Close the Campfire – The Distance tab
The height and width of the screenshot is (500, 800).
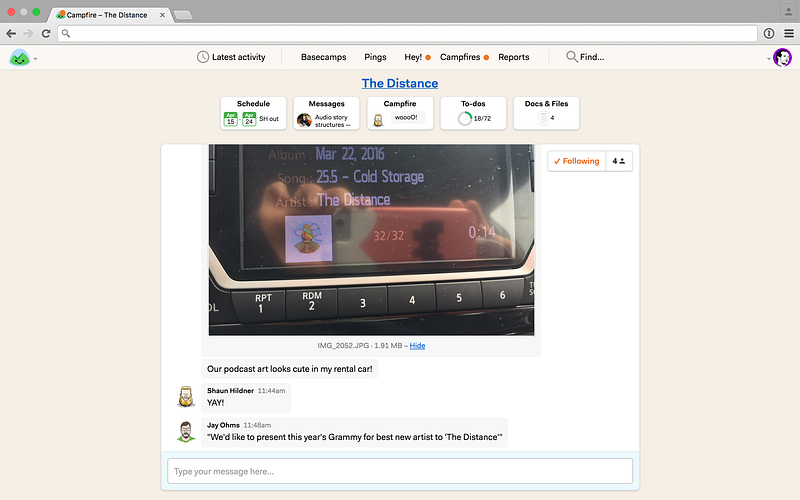pyautogui.click(x=162, y=15)
